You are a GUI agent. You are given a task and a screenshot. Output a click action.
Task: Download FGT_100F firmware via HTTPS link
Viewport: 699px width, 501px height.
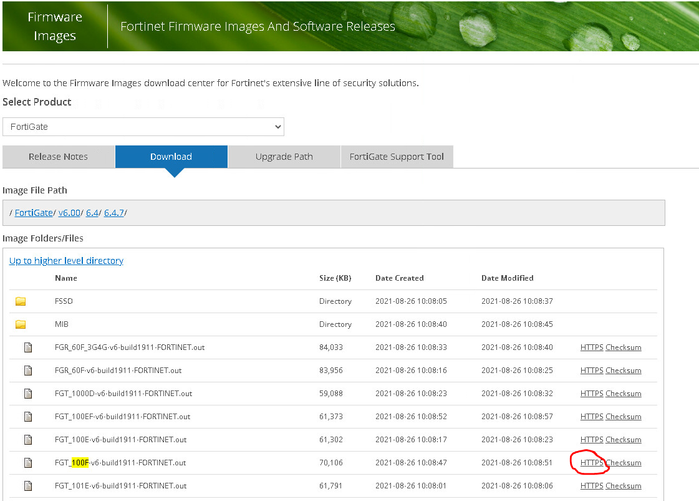[591, 462]
